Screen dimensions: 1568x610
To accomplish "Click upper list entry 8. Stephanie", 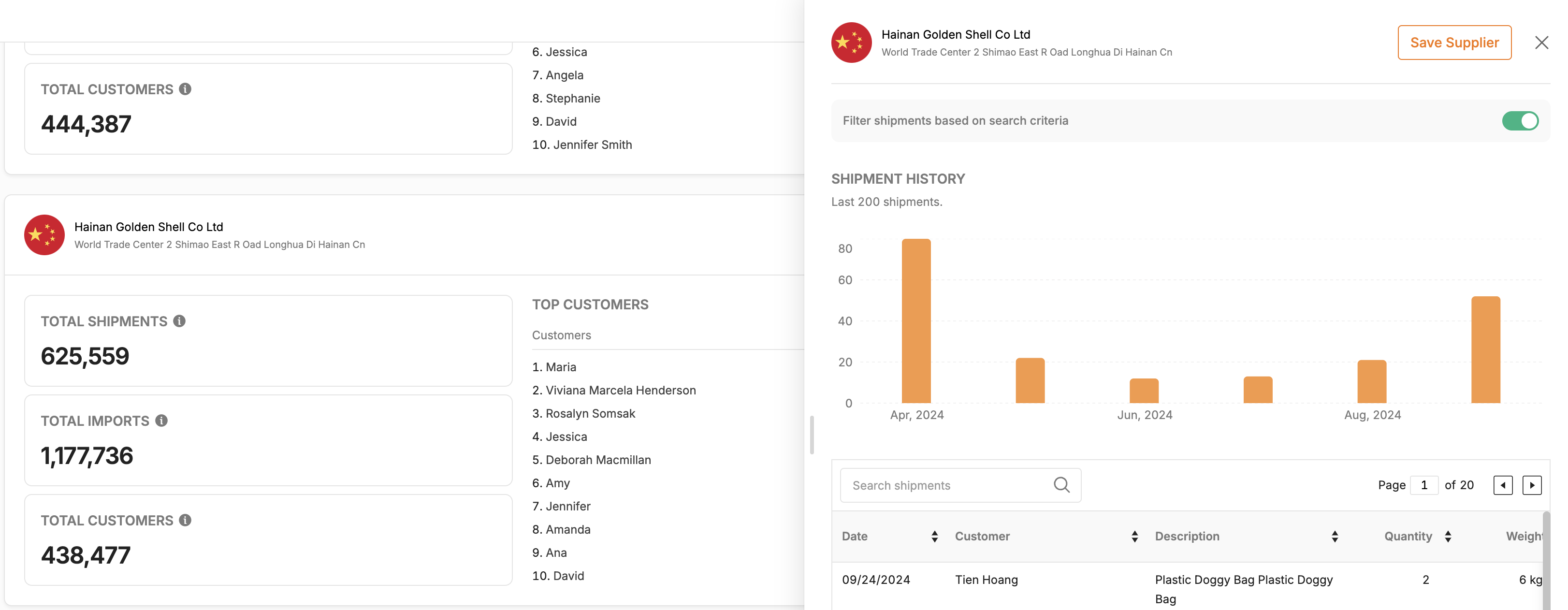I will [566, 98].
